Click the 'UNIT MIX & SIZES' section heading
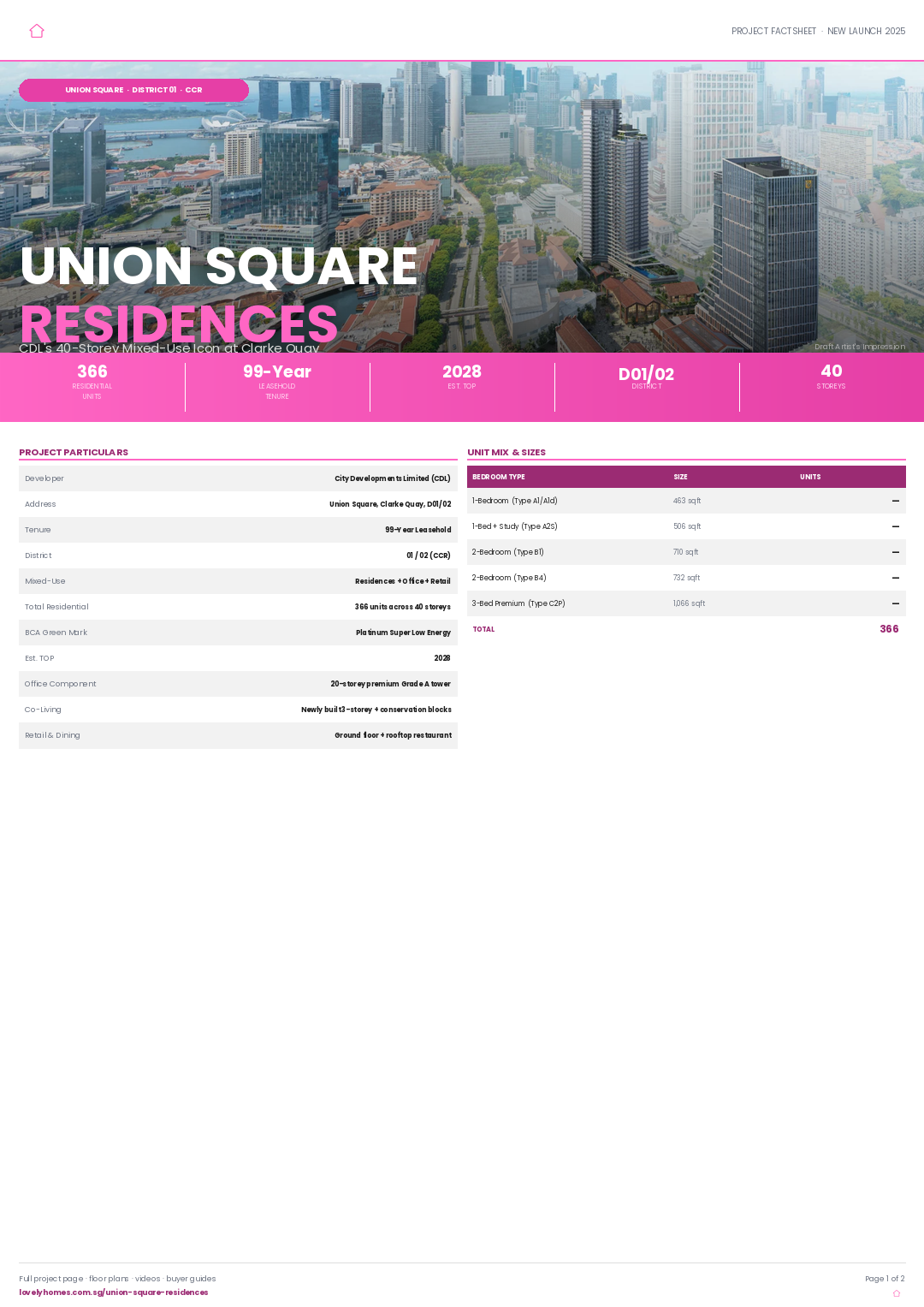 [x=506, y=452]
